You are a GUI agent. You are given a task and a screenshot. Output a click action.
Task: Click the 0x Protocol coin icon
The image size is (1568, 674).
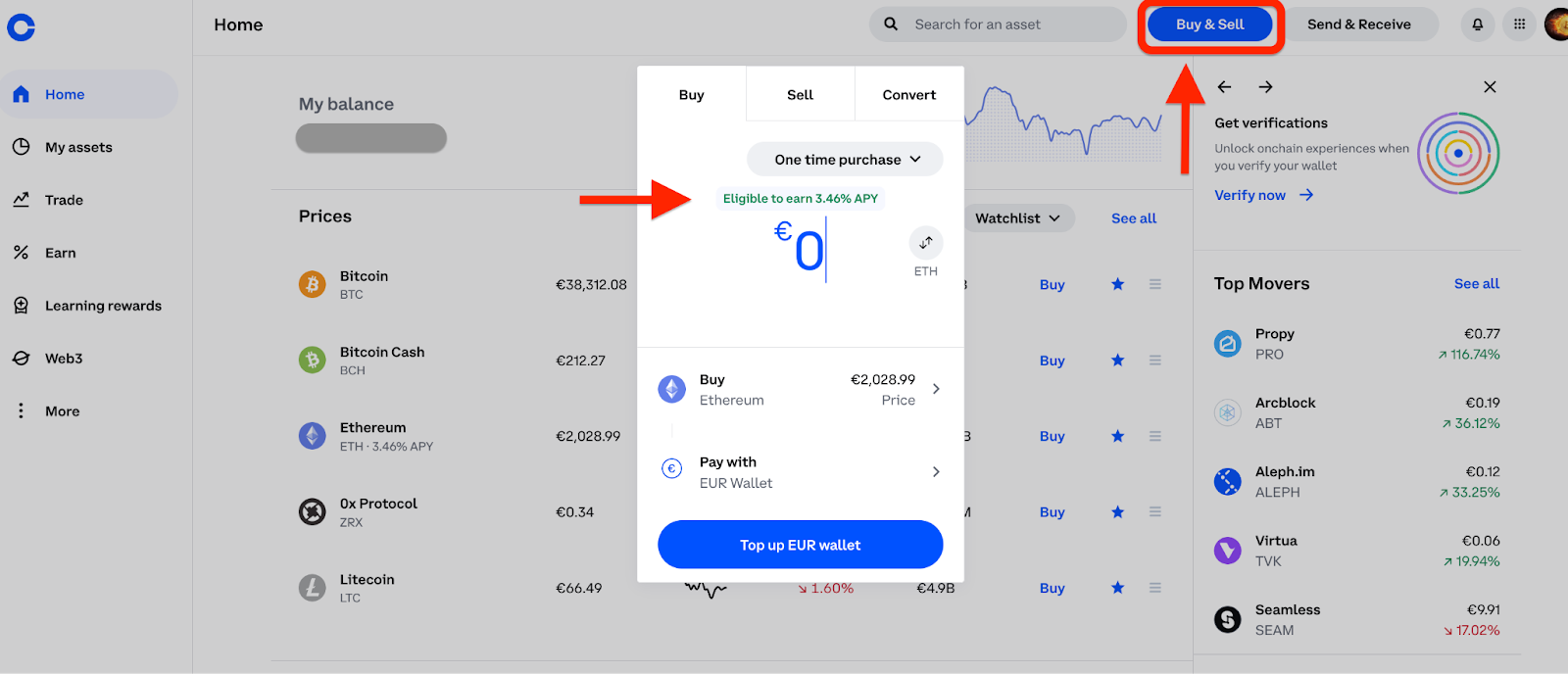tap(312, 511)
